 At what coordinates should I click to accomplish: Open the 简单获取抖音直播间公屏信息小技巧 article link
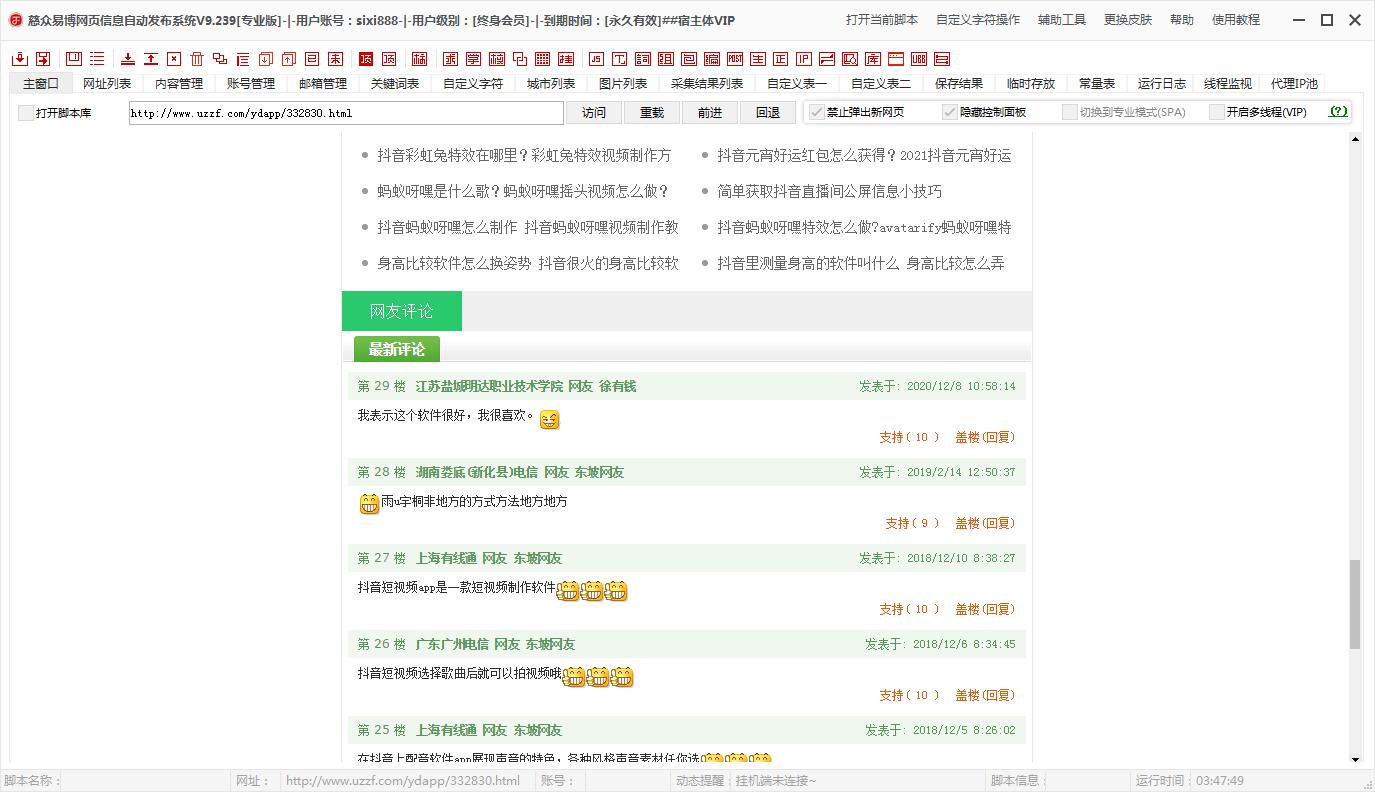point(829,191)
